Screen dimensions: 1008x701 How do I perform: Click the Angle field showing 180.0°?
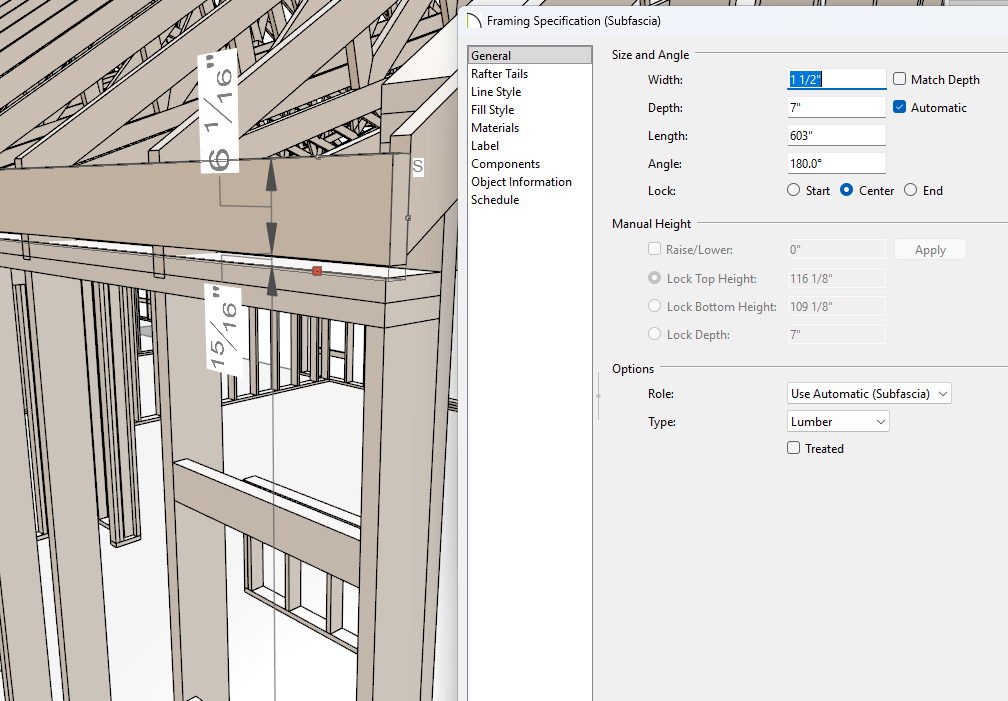point(836,163)
